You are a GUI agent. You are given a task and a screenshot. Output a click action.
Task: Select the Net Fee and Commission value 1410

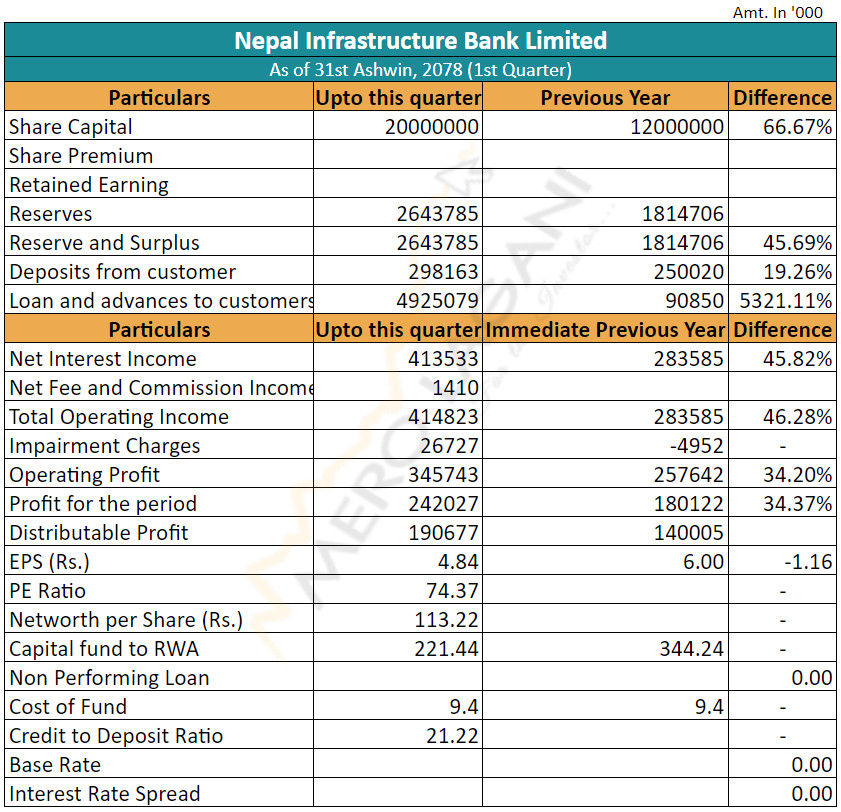point(457,388)
